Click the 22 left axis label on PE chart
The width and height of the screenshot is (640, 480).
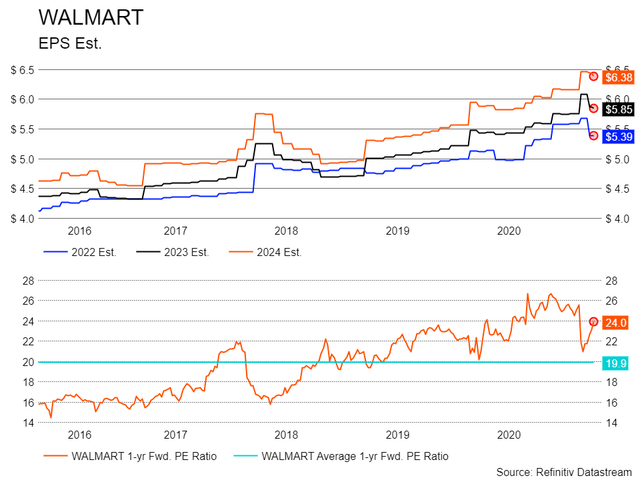tap(28, 341)
